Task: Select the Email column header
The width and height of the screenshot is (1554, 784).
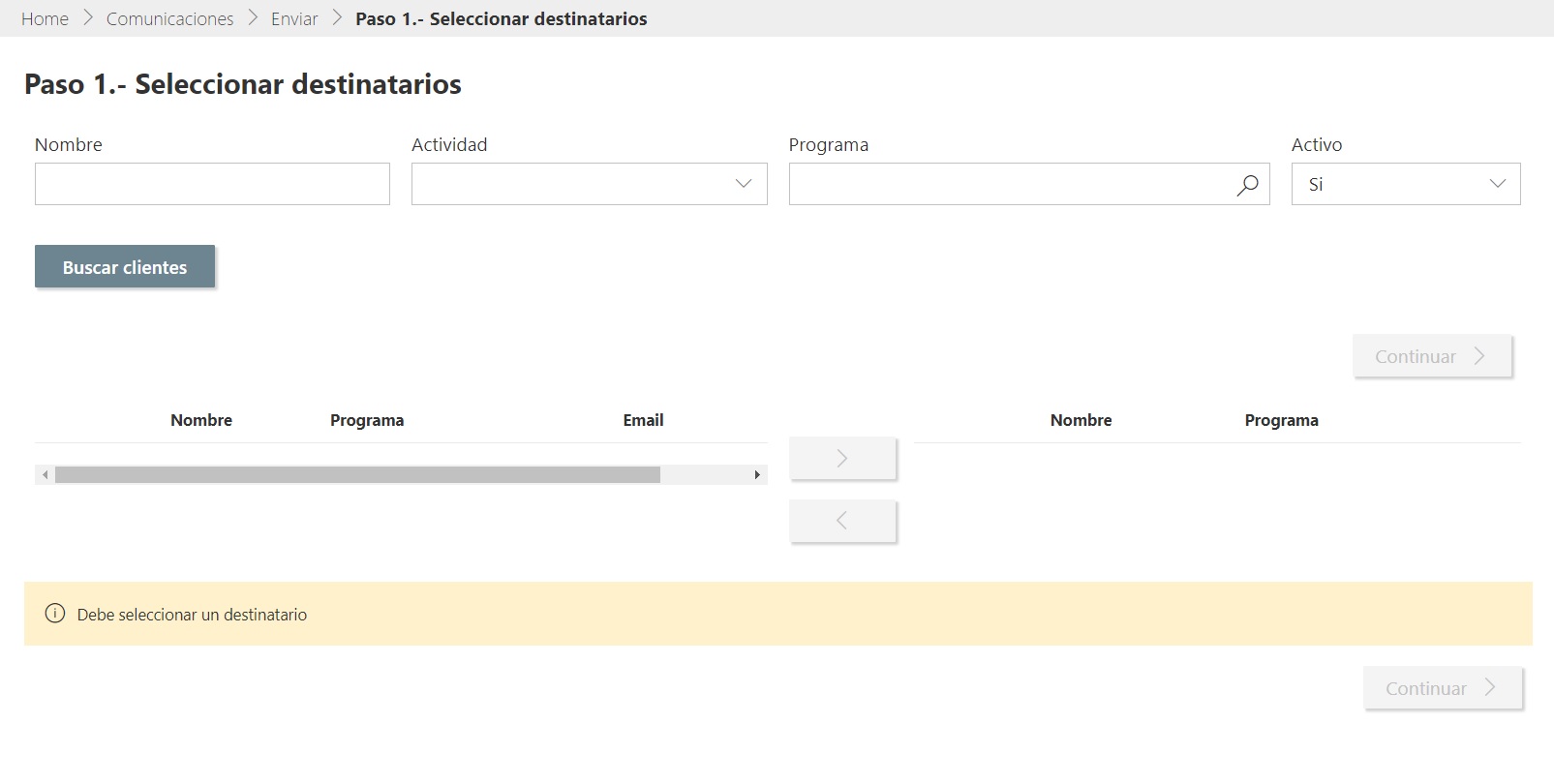Action: tap(643, 420)
